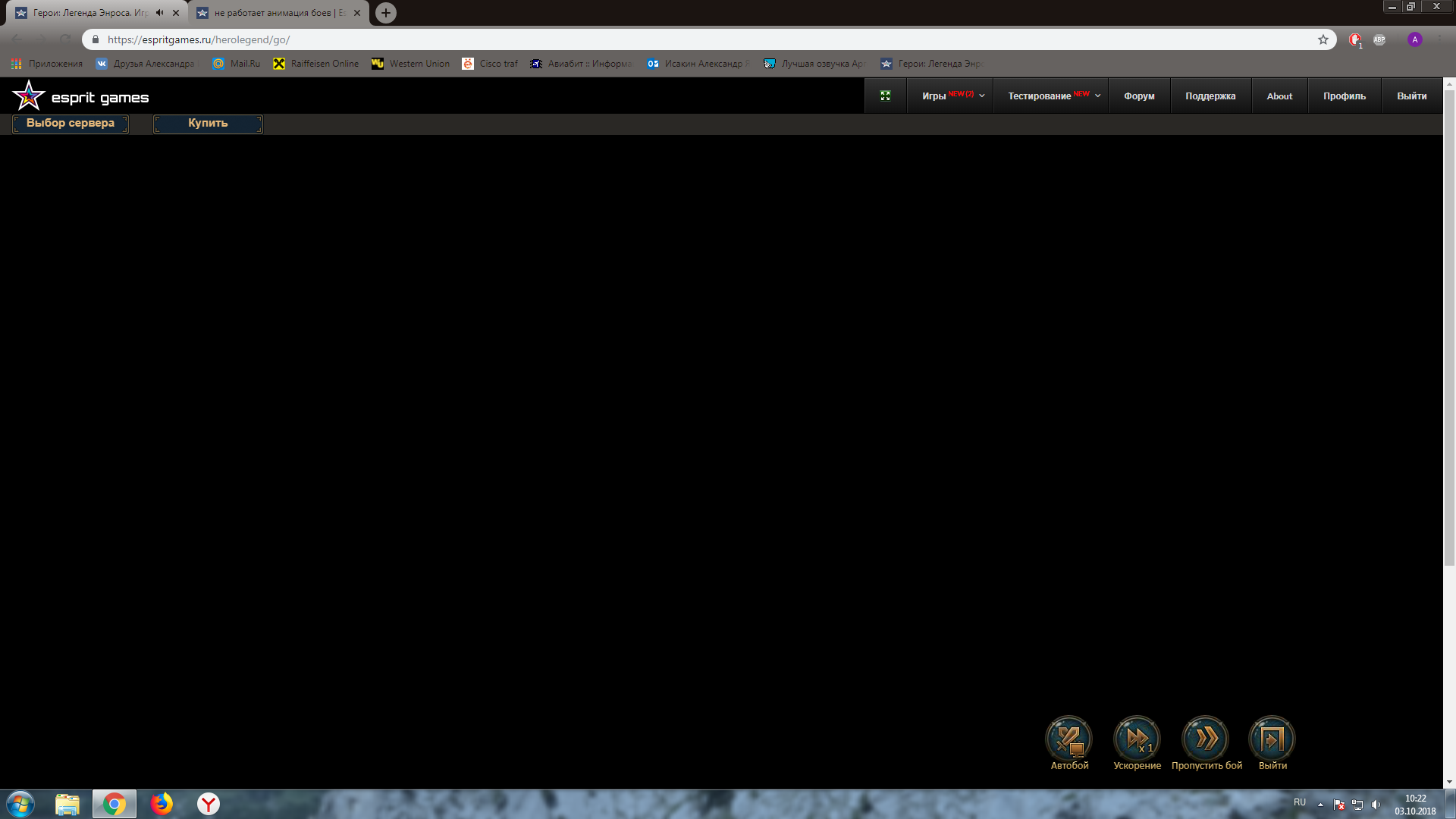Open the Поддержка menu item
Screen dimensions: 1456x819
(x=1210, y=96)
